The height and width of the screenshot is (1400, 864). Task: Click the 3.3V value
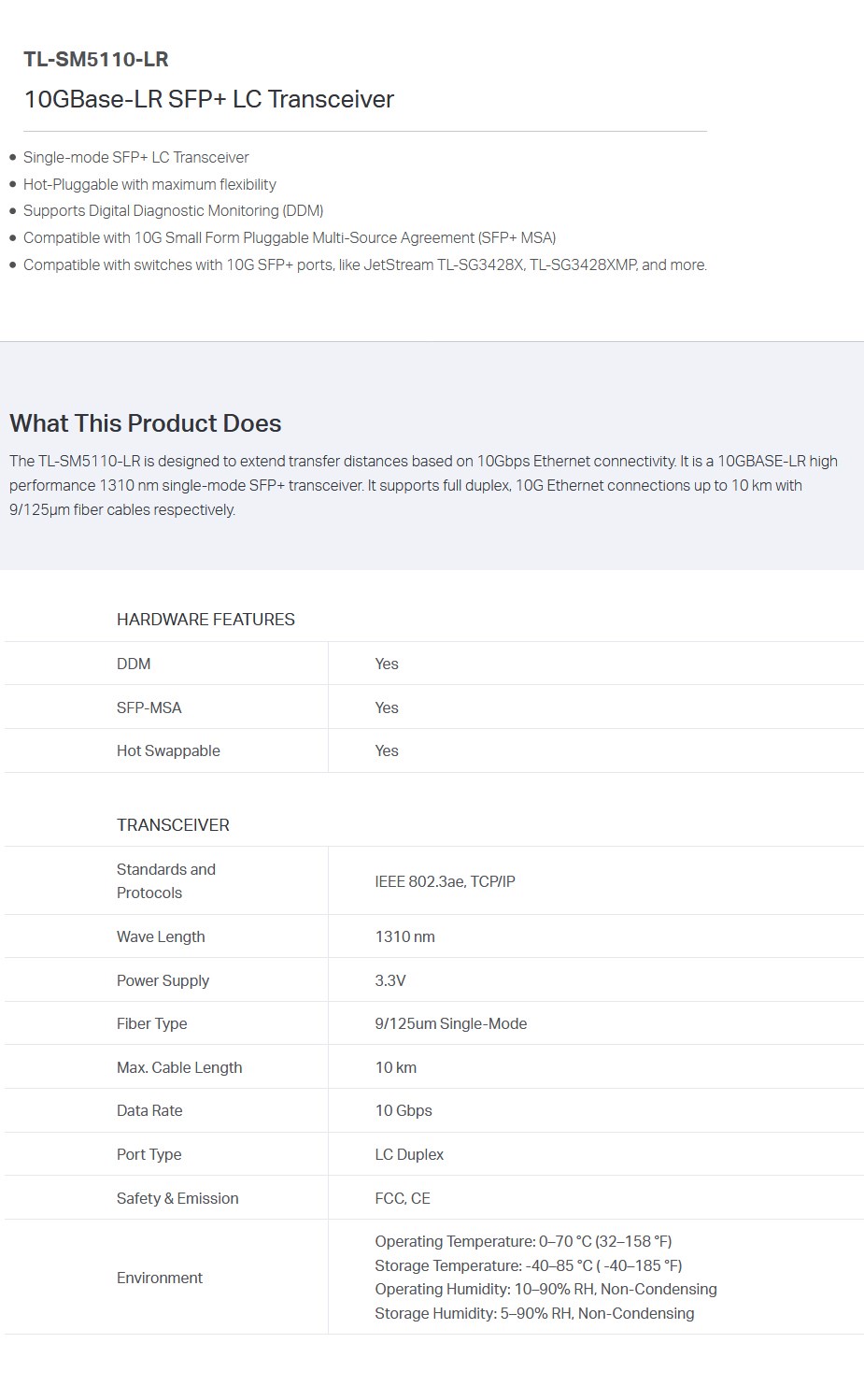click(390, 980)
